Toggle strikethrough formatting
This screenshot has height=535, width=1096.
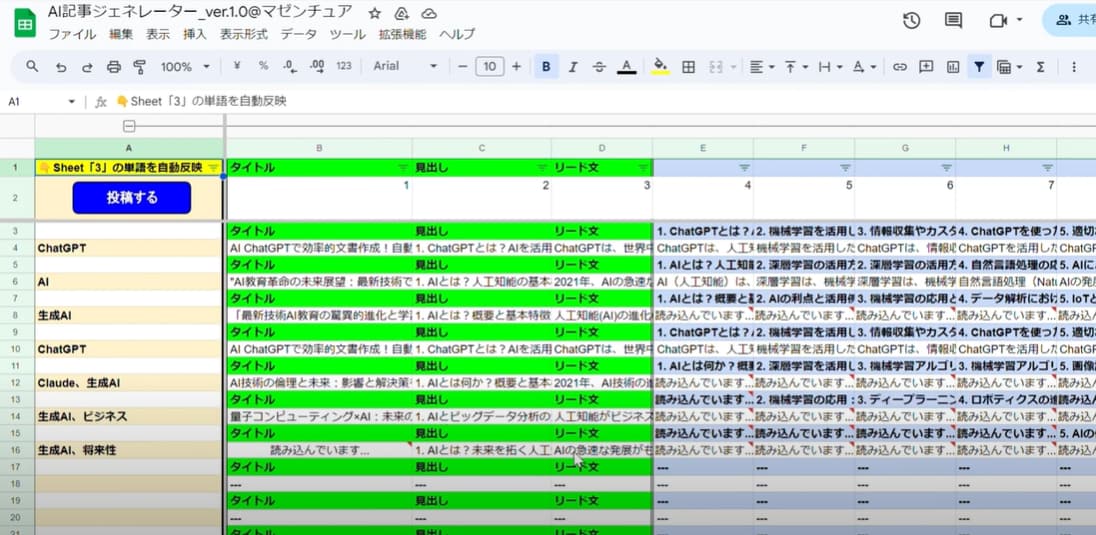pos(599,66)
